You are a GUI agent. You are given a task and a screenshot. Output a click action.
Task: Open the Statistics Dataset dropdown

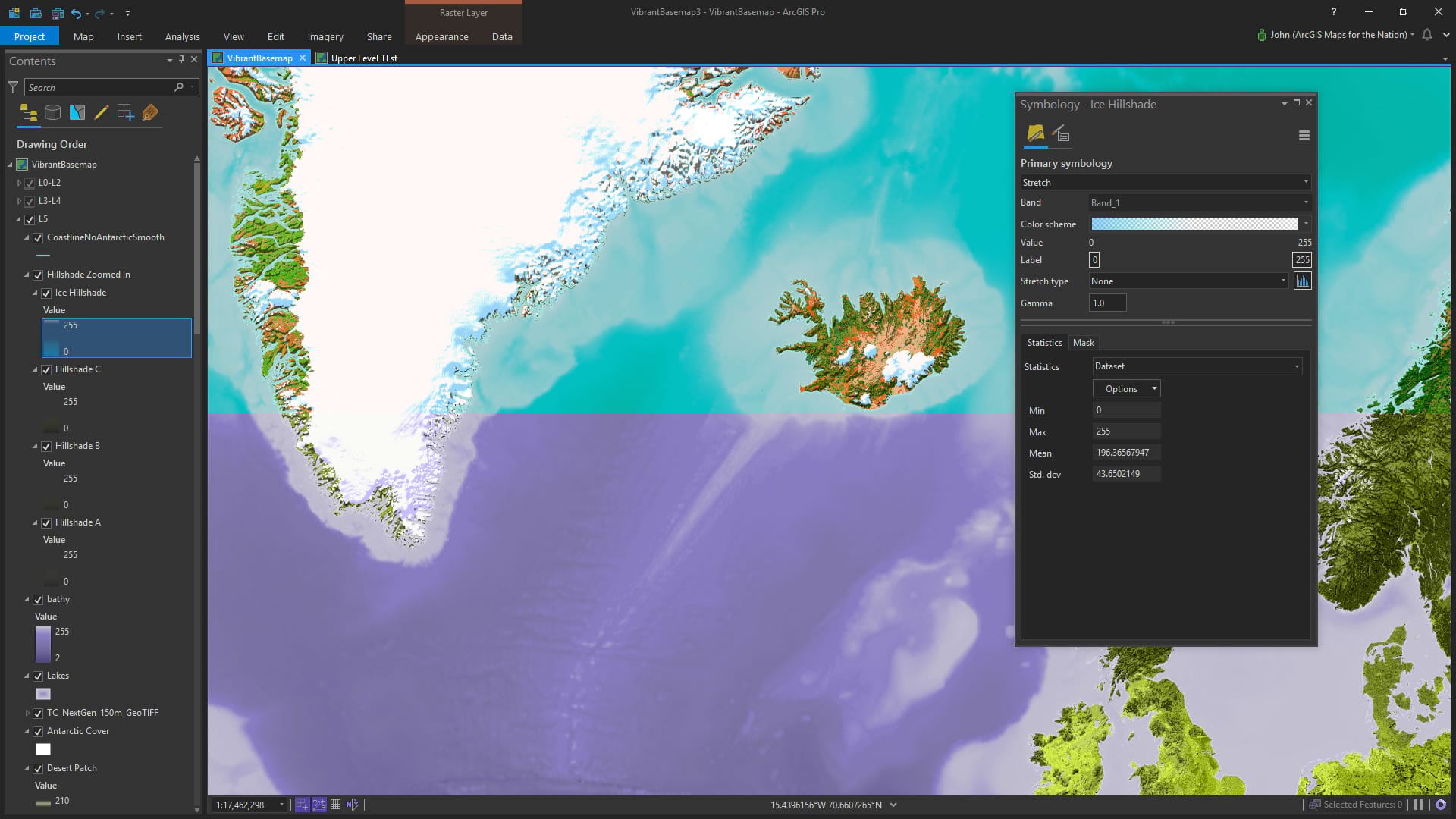pos(1197,366)
